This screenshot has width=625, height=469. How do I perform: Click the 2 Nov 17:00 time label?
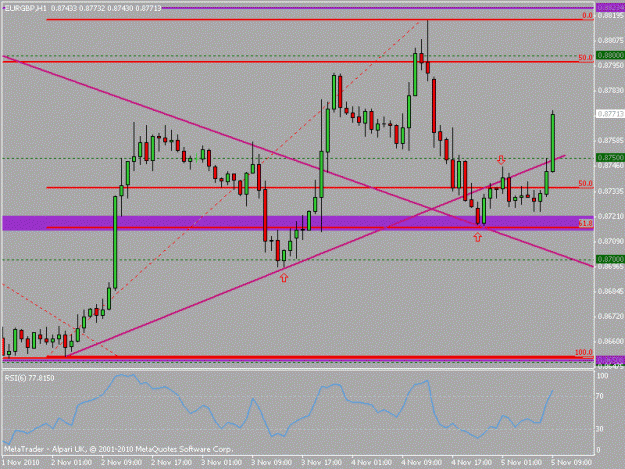171,463
